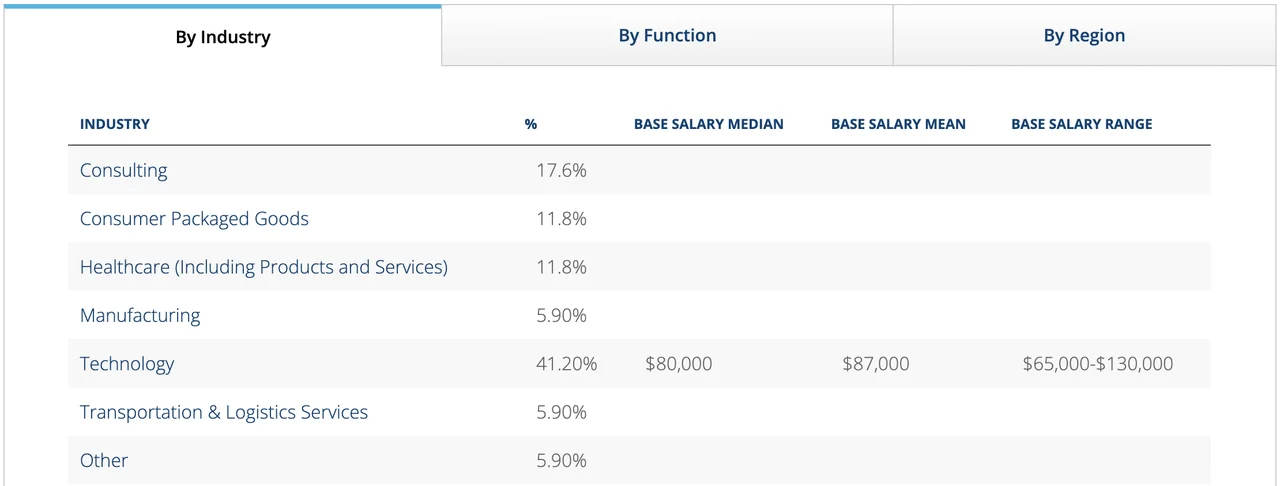The width and height of the screenshot is (1280, 486).
Task: Select the Consumer Packaged Goods row
Action: pyautogui.click(x=194, y=219)
